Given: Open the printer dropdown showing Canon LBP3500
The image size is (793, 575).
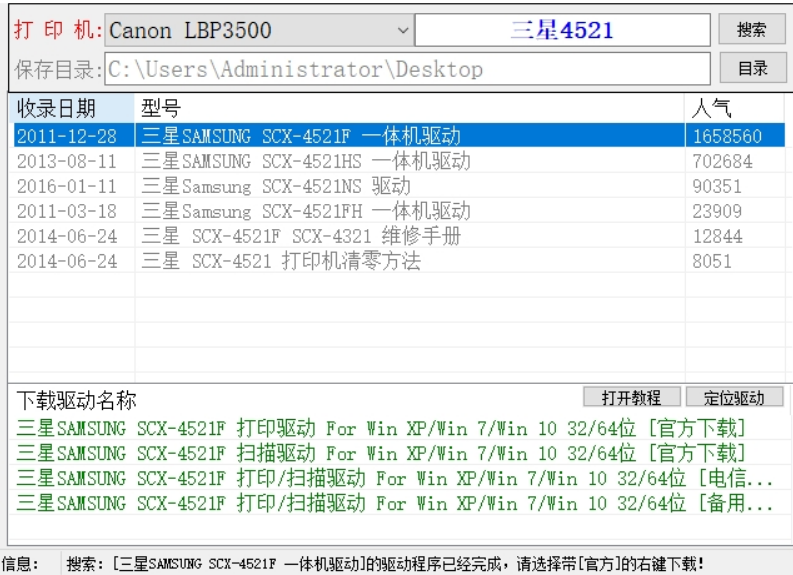Looking at the screenshot, I should point(259,31).
